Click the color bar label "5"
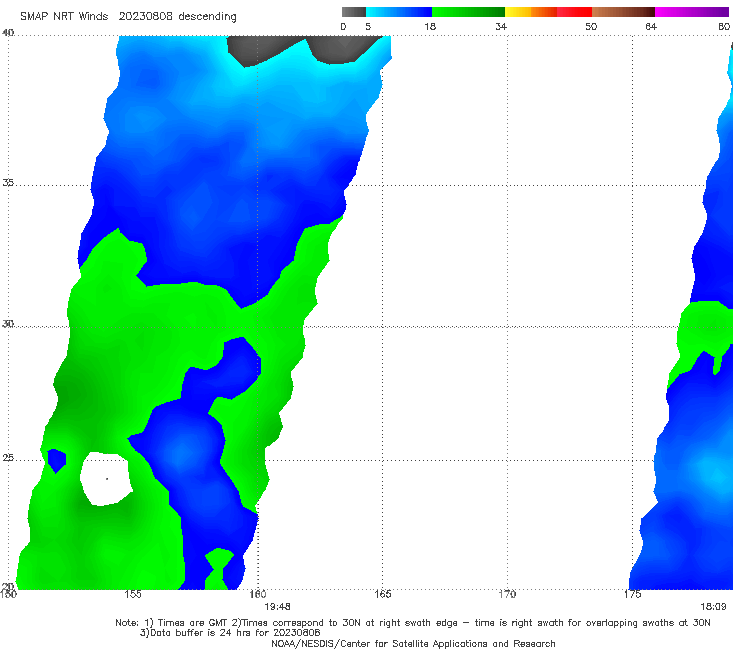Screen dimensions: 740x650 [x=368, y=27]
